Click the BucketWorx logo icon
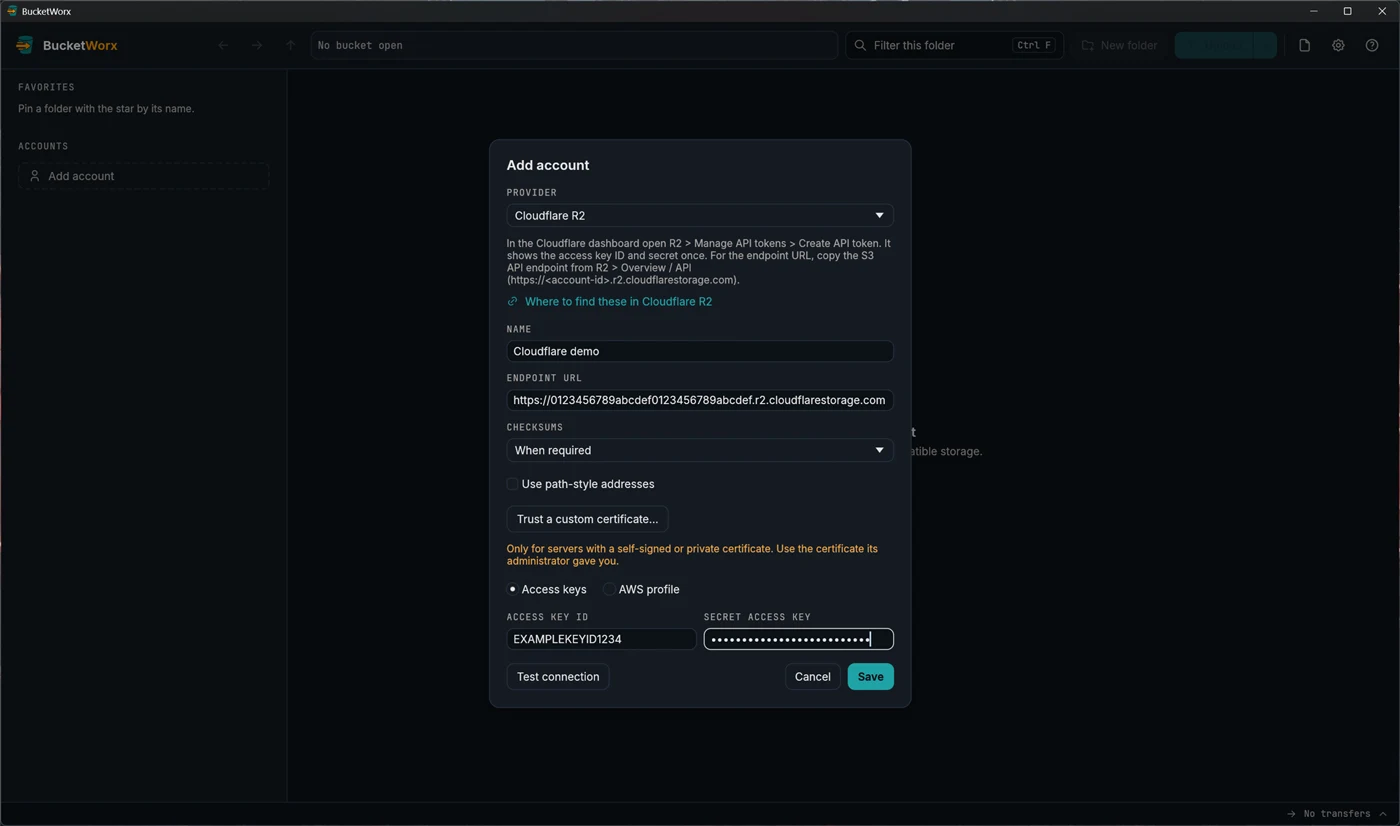The width and height of the screenshot is (1400, 826). pos(25,45)
